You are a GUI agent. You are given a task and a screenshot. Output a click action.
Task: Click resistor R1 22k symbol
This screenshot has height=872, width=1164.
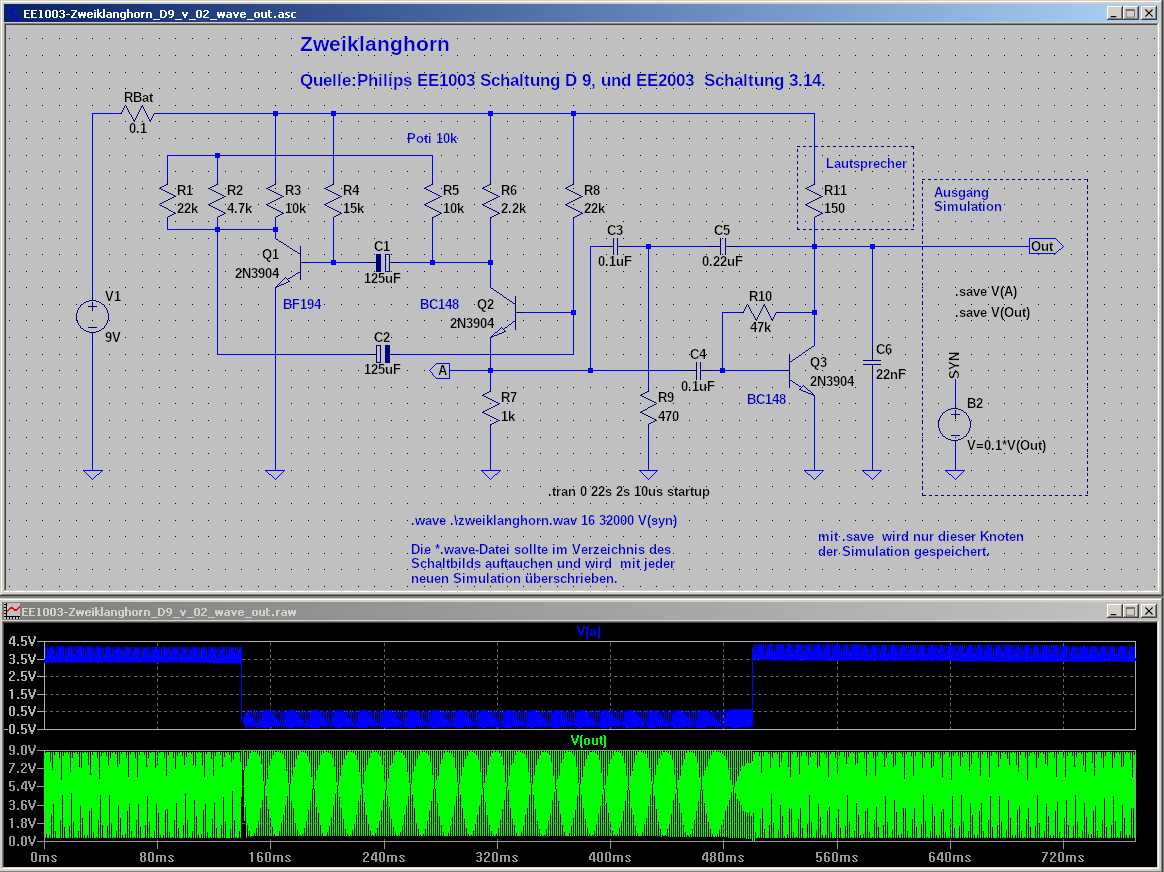point(167,200)
